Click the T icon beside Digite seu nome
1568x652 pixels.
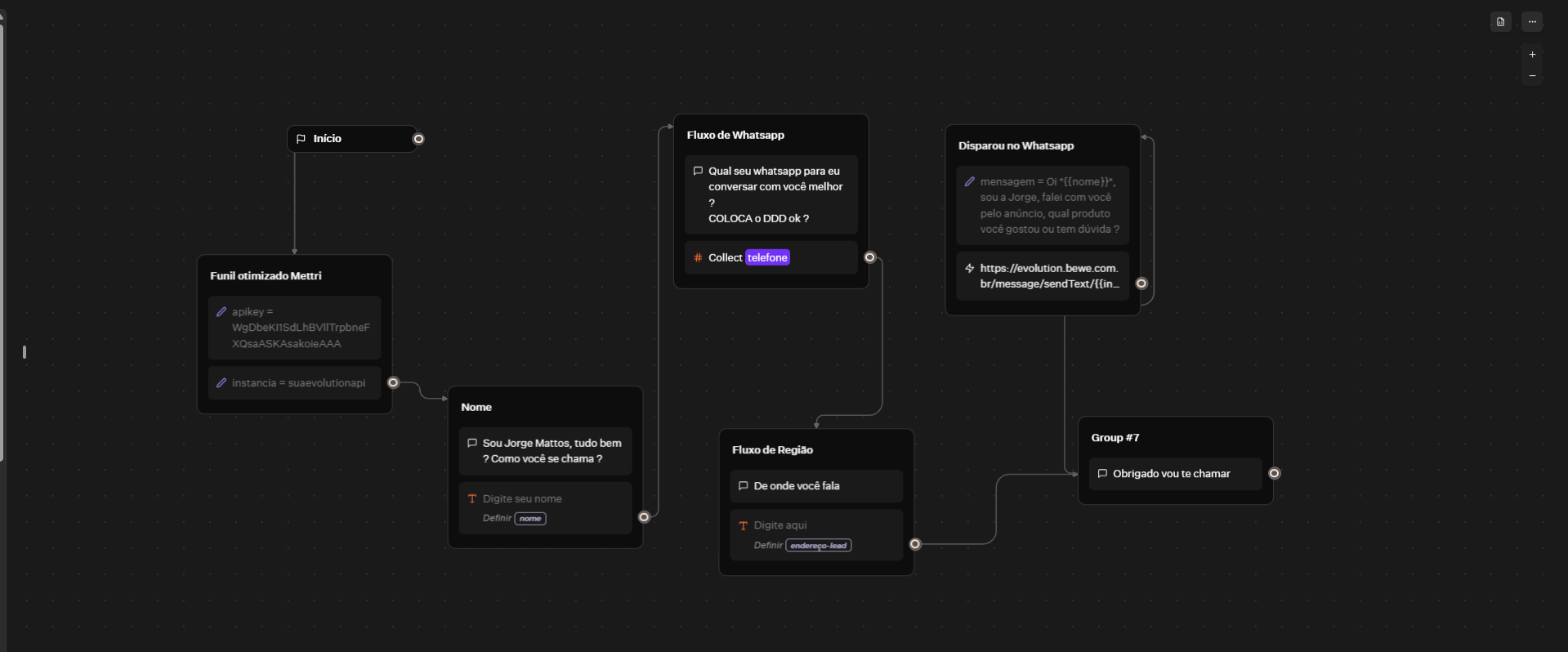[x=471, y=499]
